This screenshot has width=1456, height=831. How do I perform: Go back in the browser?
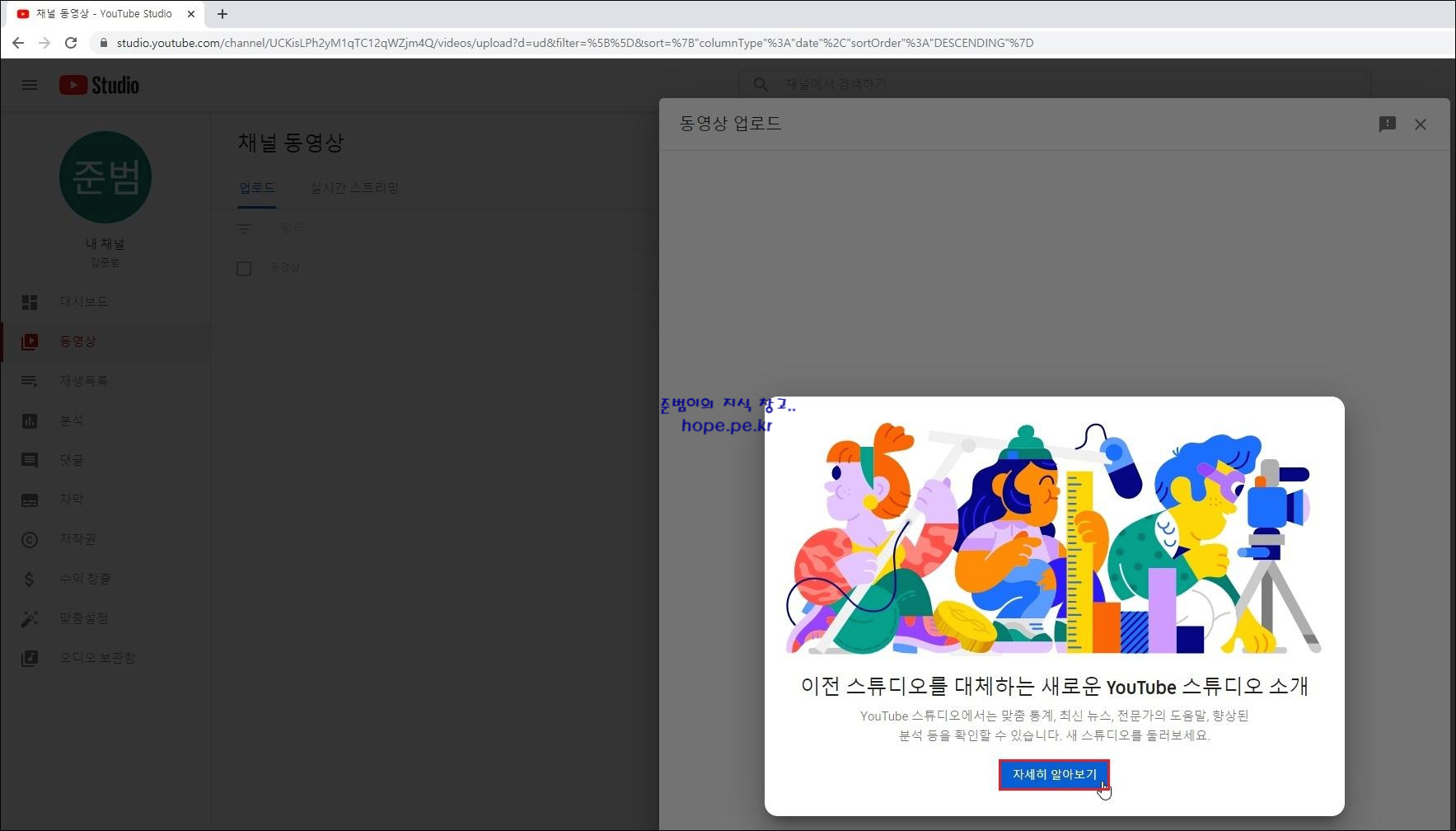18,43
